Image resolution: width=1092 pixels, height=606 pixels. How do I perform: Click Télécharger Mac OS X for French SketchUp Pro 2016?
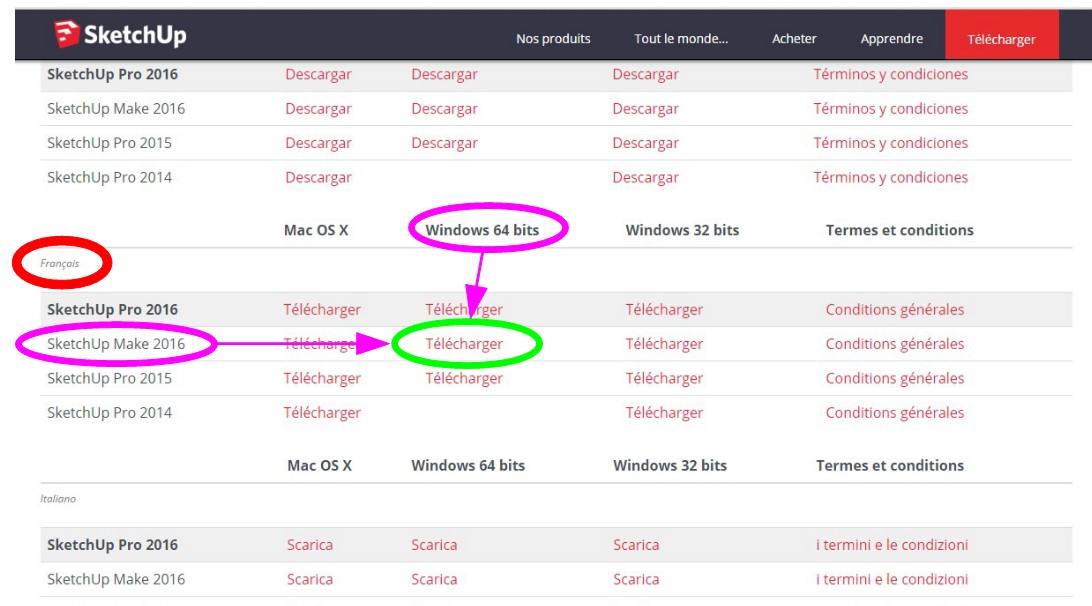click(x=322, y=309)
